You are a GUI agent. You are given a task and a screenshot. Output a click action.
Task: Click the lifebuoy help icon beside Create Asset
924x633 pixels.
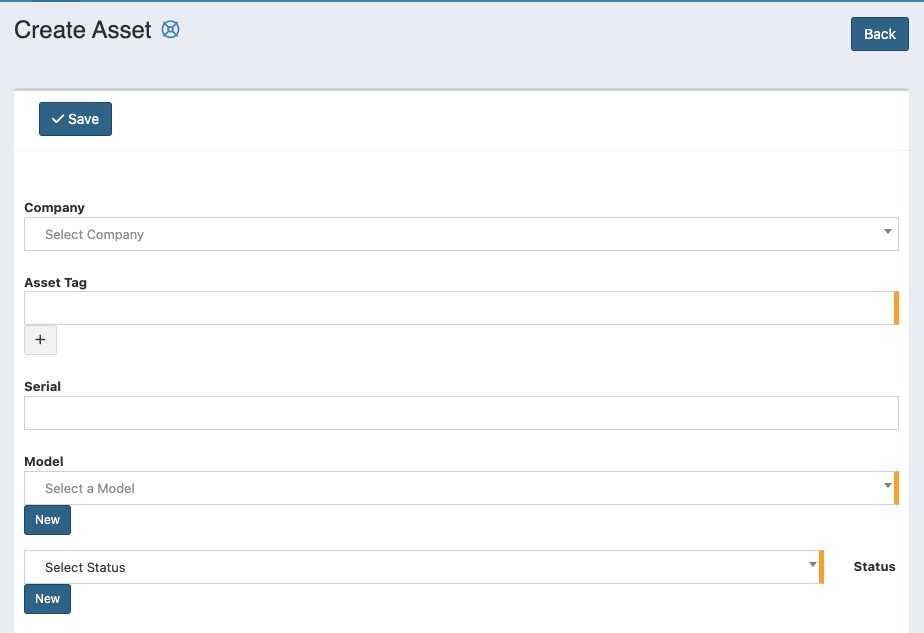pos(171,30)
